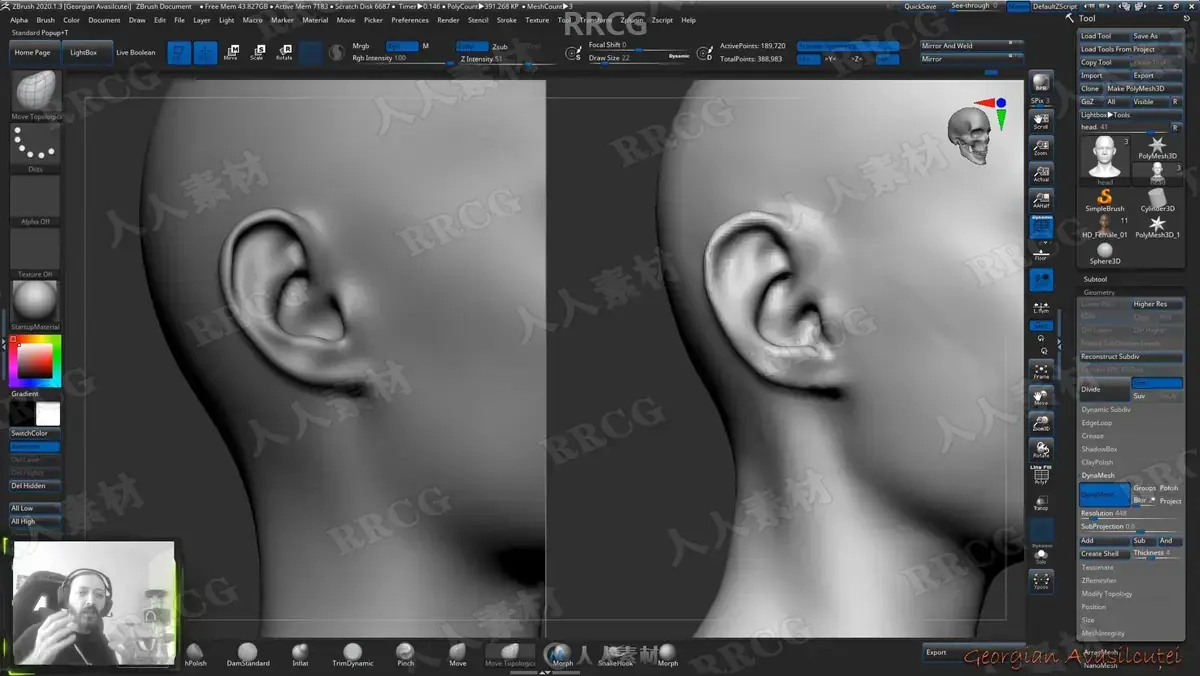
Task: Select the TrimDynamic brush
Action: click(353, 655)
